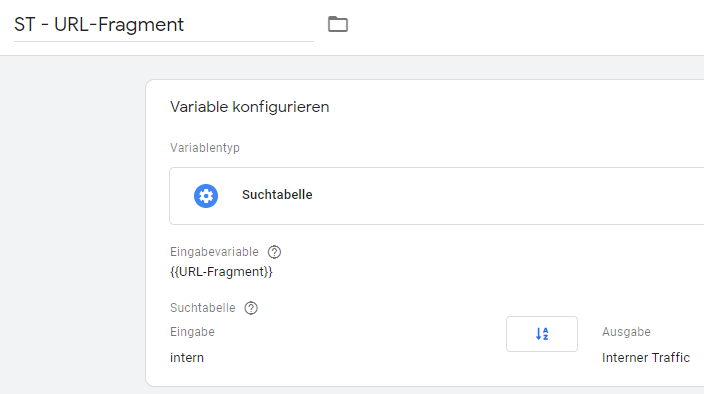Click the folder icon beside the variable name
Viewport: 704px width, 394px height.
coord(338,24)
